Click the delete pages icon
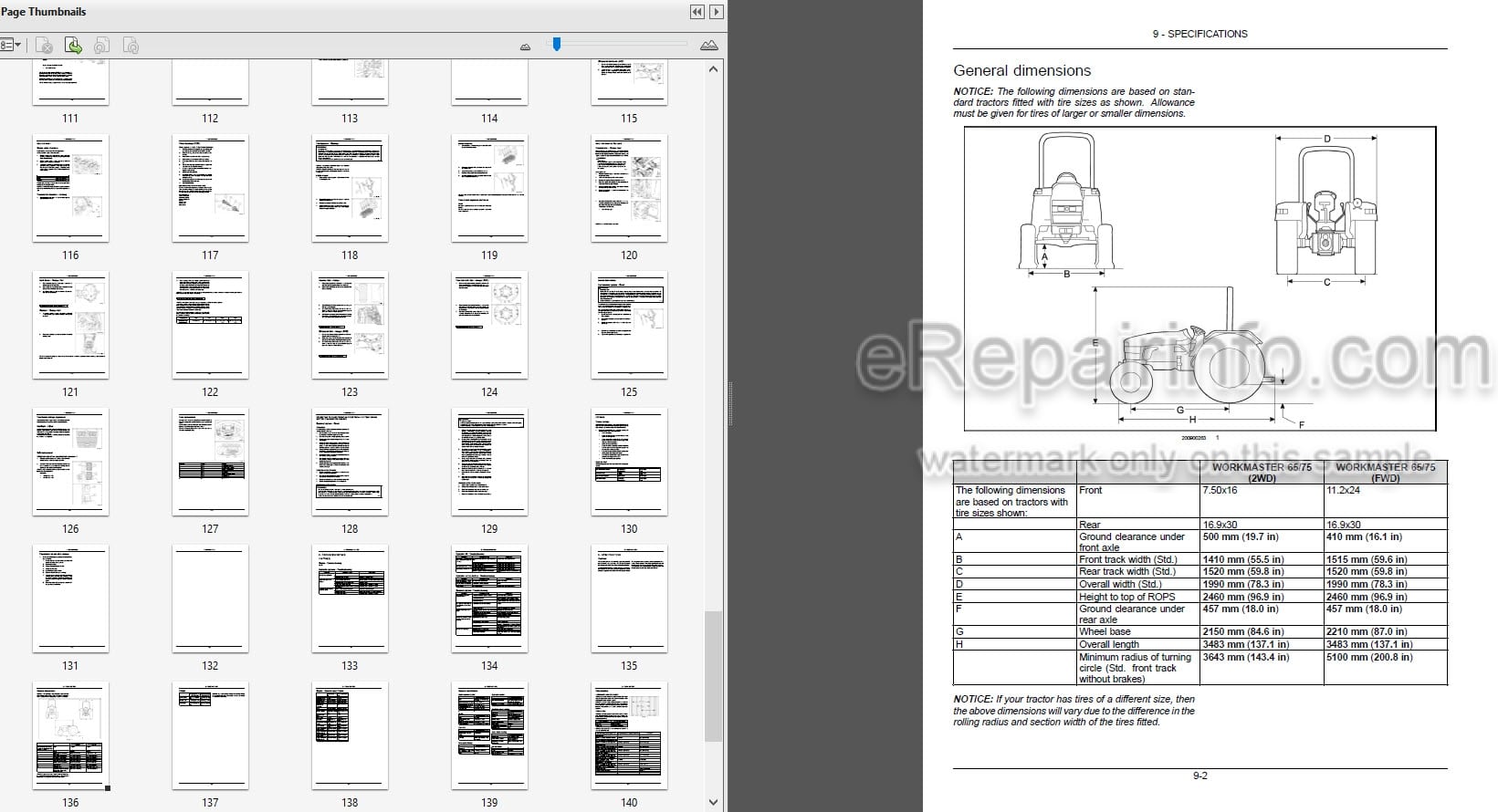Viewport: 1498px width, 812px height. [44, 45]
